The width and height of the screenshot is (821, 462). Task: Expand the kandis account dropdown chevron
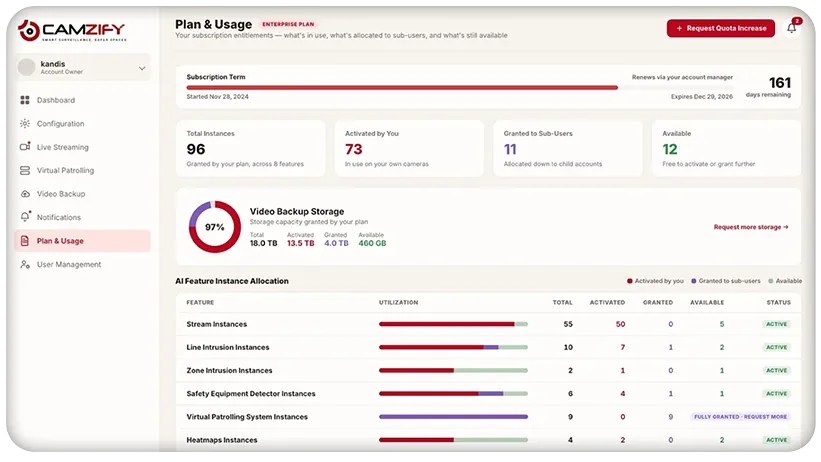click(142, 68)
